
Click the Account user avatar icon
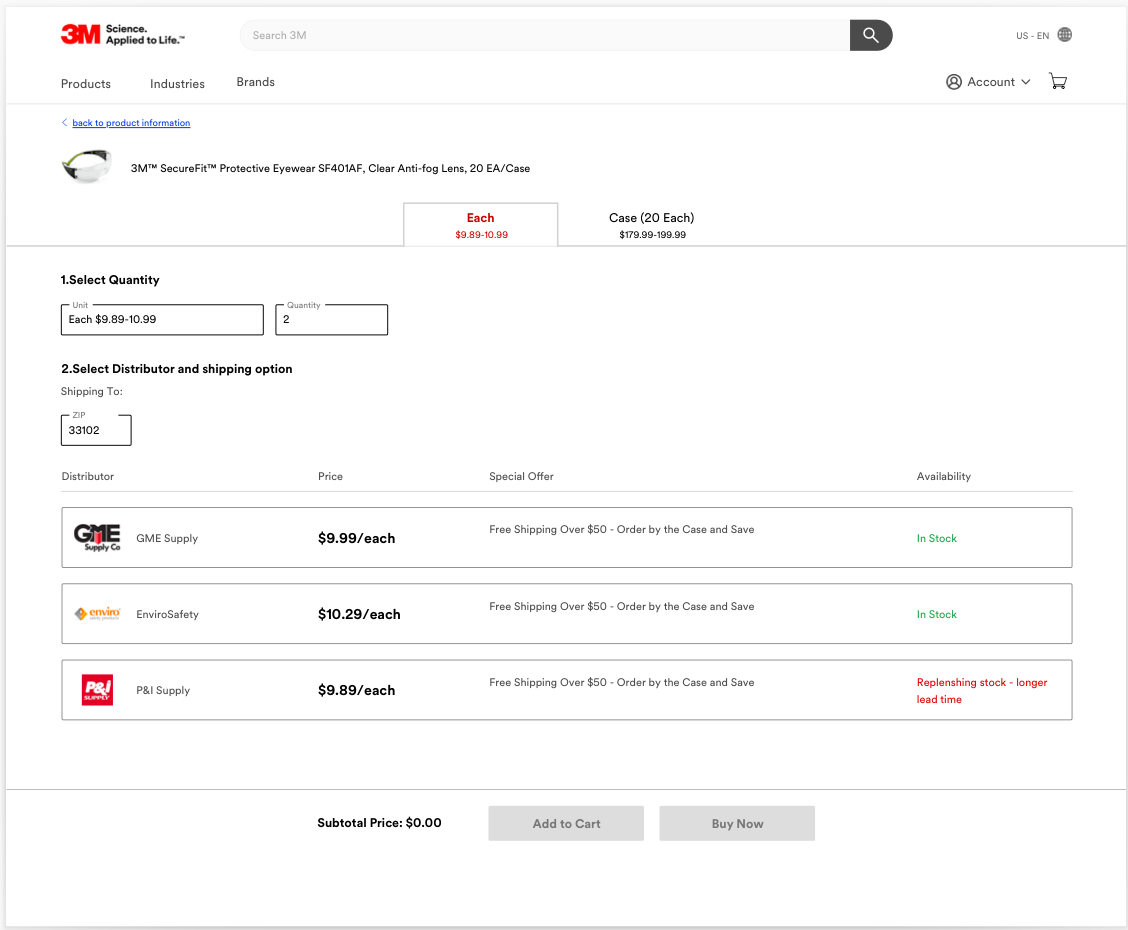click(954, 82)
